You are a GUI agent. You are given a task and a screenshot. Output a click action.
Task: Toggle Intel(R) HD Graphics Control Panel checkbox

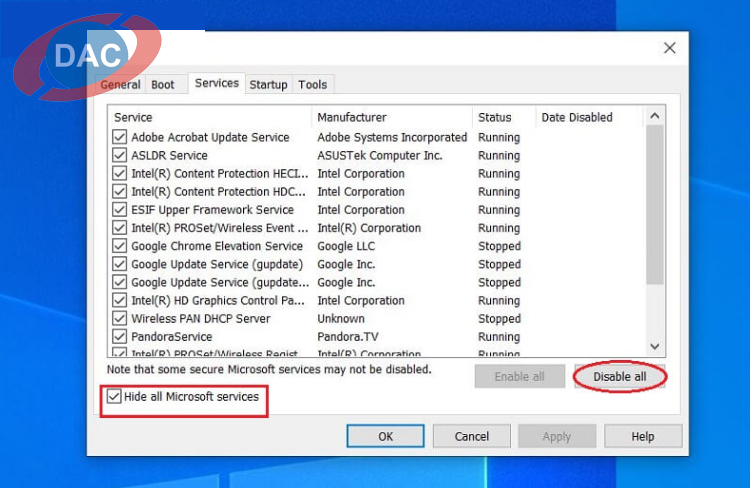coord(120,300)
